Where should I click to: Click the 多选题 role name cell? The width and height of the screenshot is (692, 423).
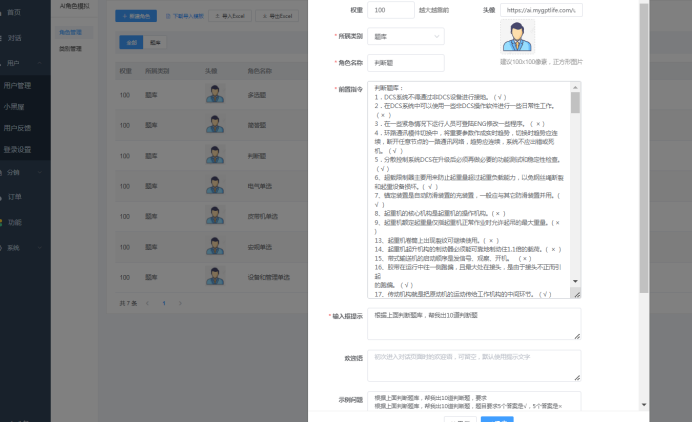click(257, 95)
